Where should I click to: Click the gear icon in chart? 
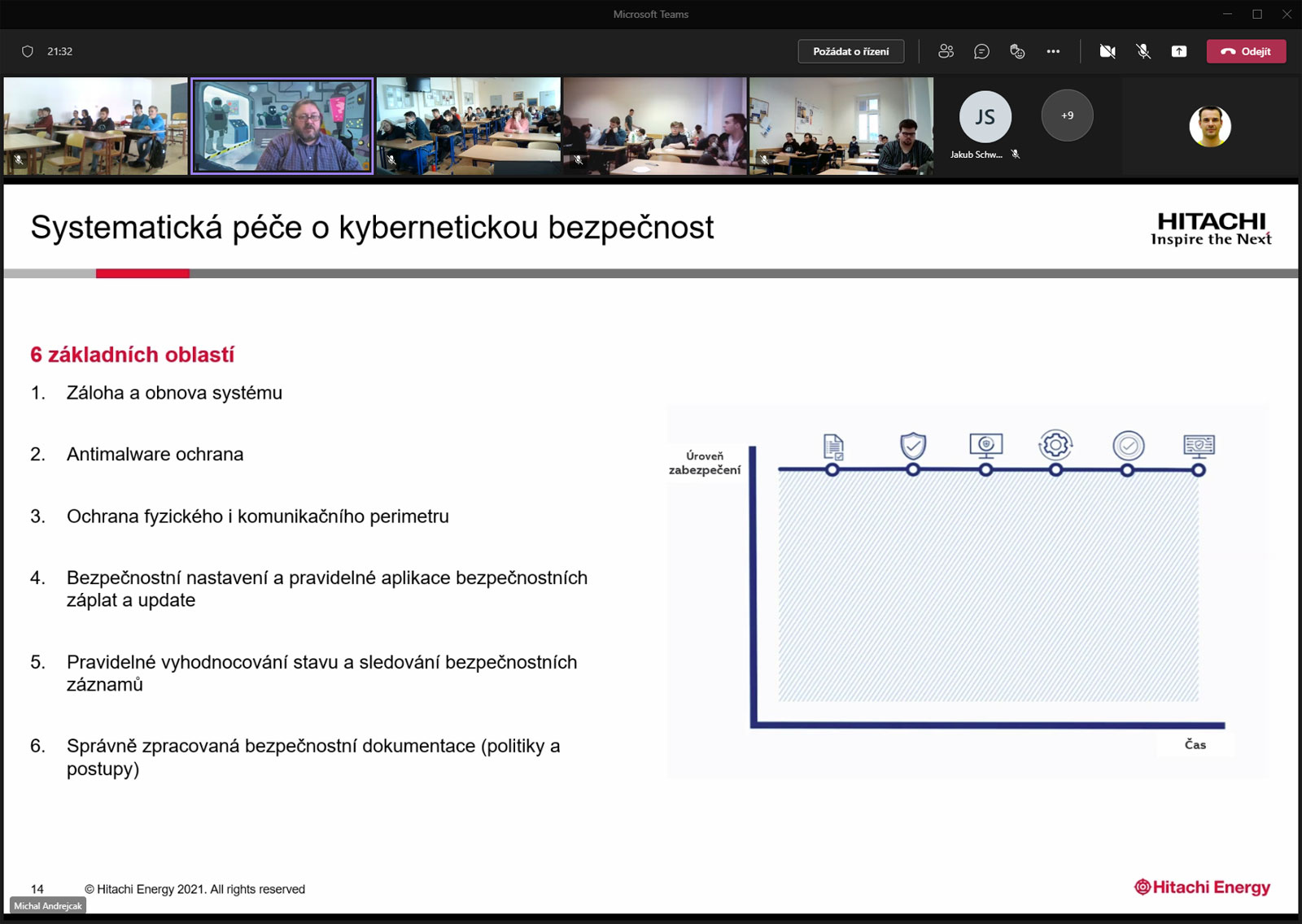point(1055,445)
